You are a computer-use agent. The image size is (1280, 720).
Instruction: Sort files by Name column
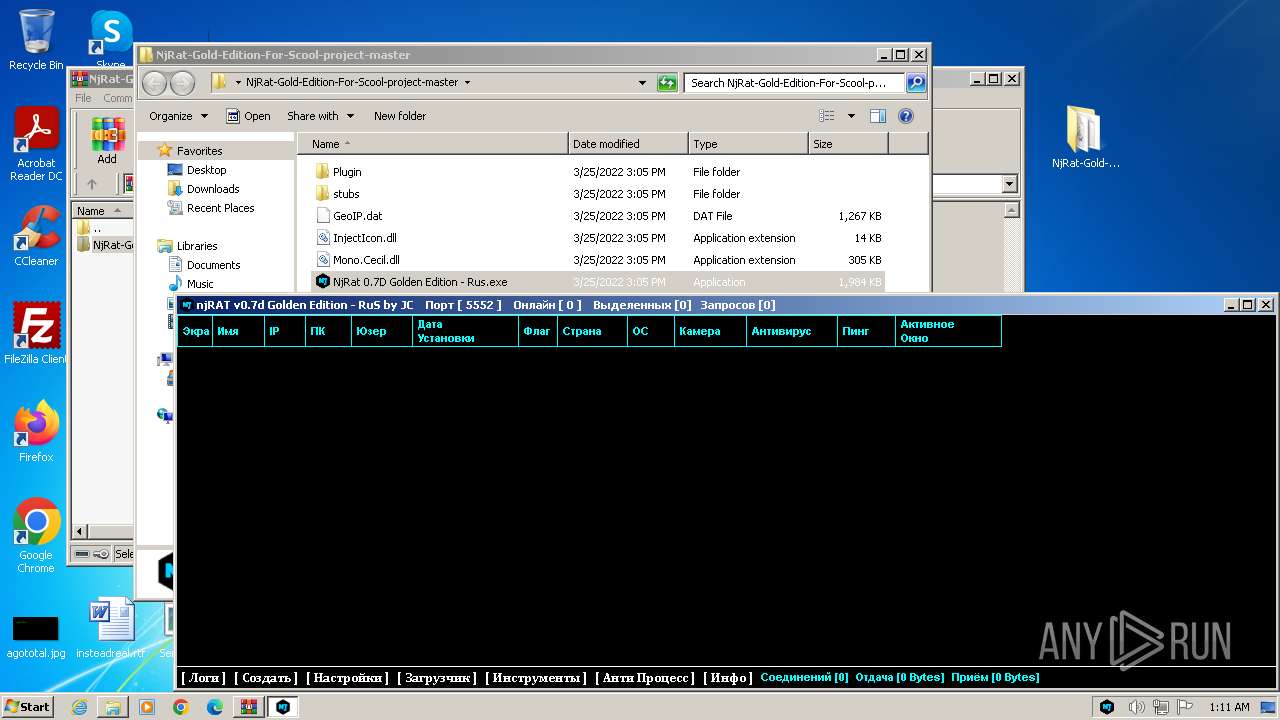click(x=432, y=144)
